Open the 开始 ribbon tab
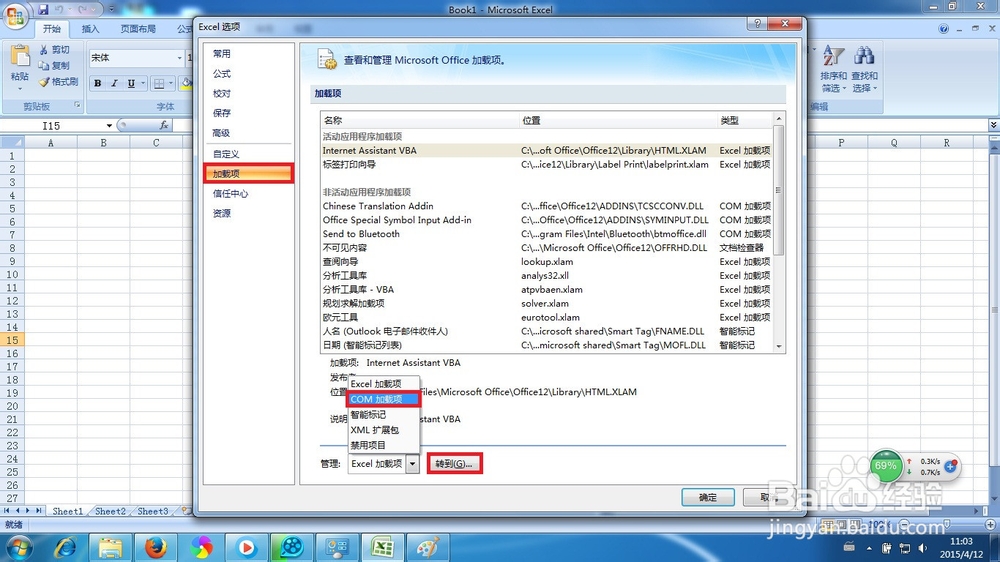The width and height of the screenshot is (1000, 562). (x=52, y=29)
